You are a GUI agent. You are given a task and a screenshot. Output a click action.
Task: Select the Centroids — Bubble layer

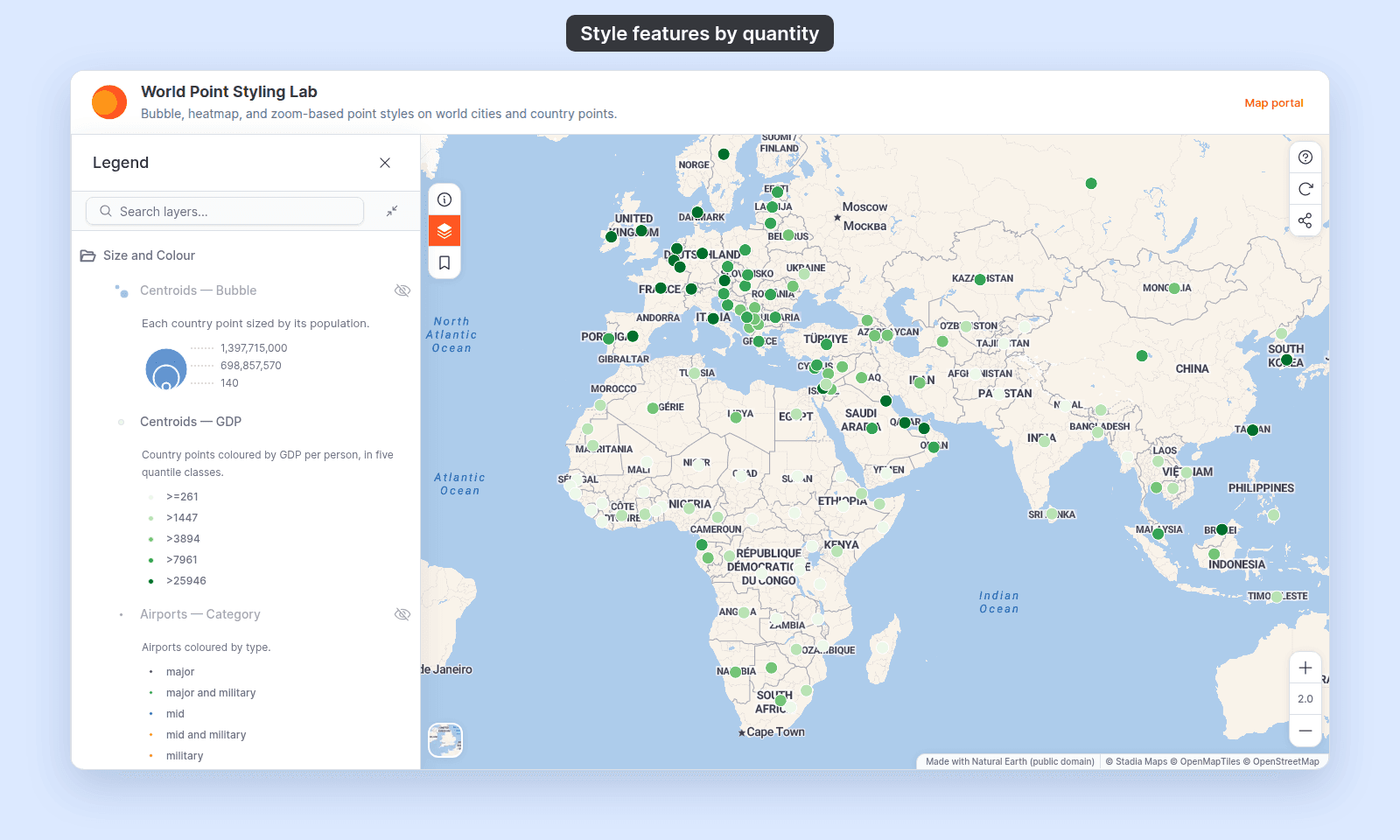(198, 290)
